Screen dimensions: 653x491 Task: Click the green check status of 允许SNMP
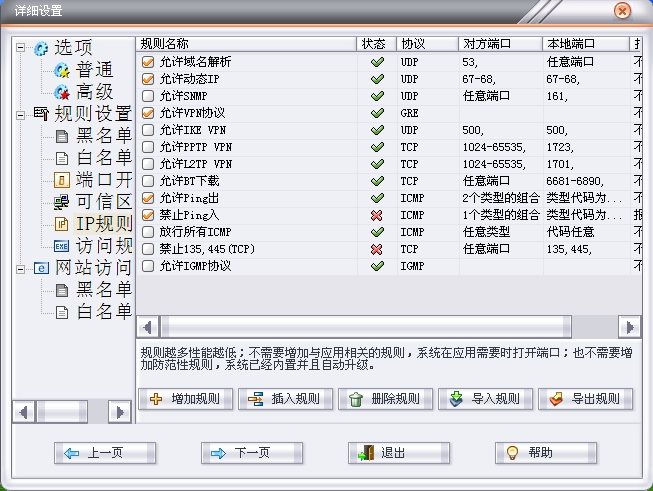point(377,96)
